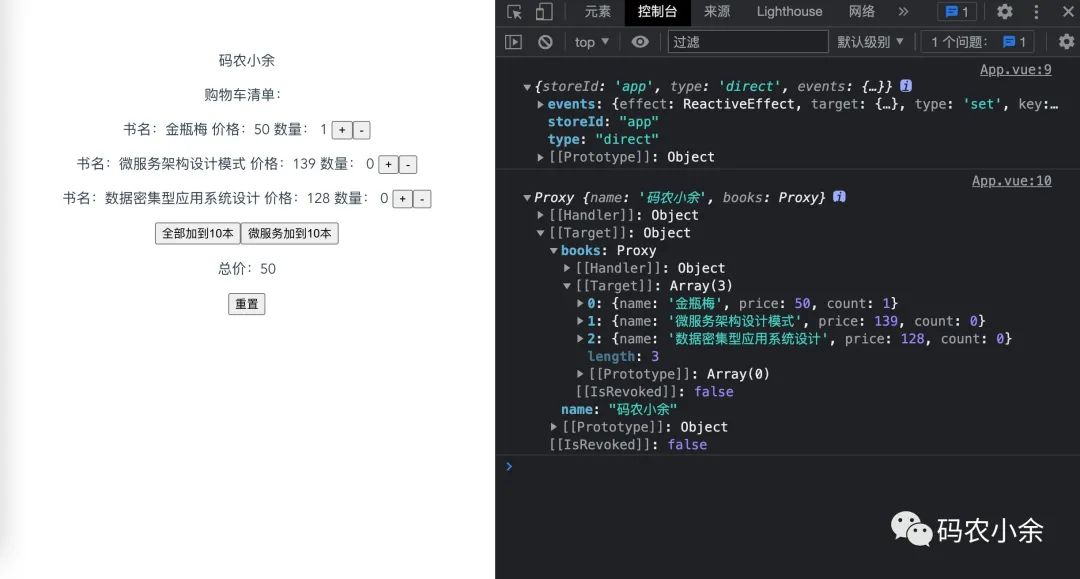Click the 全部加到10本 button

pyautogui.click(x=198, y=233)
